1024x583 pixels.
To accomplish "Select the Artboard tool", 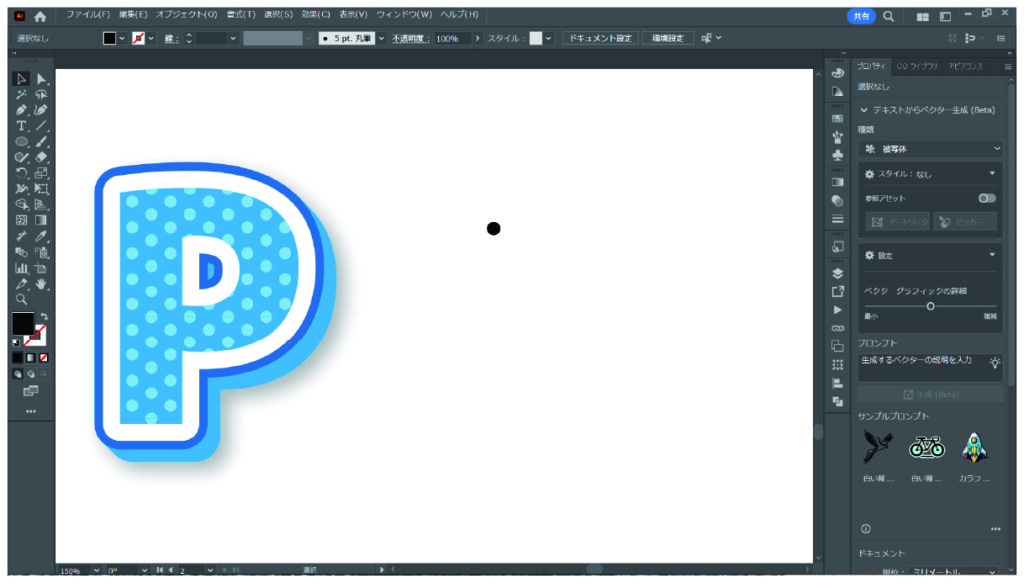I will point(41,268).
